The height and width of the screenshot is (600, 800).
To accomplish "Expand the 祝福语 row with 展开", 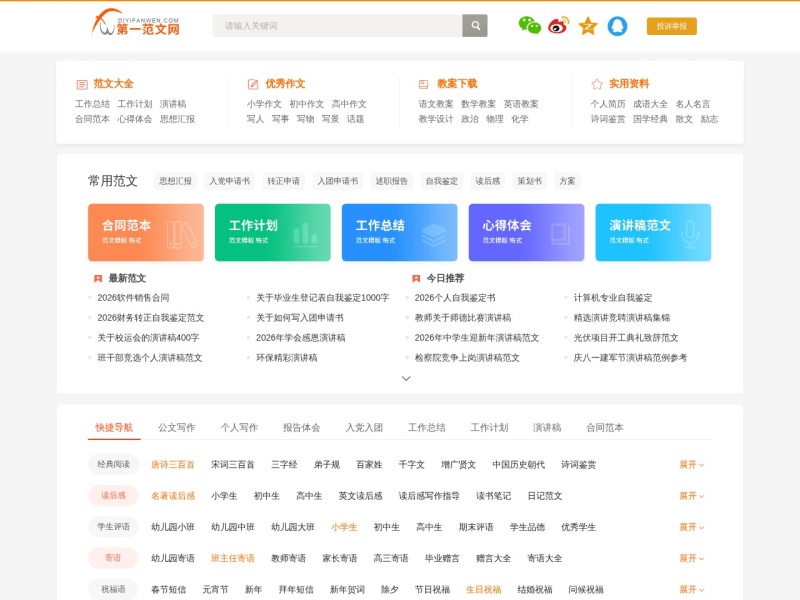I will (691, 589).
